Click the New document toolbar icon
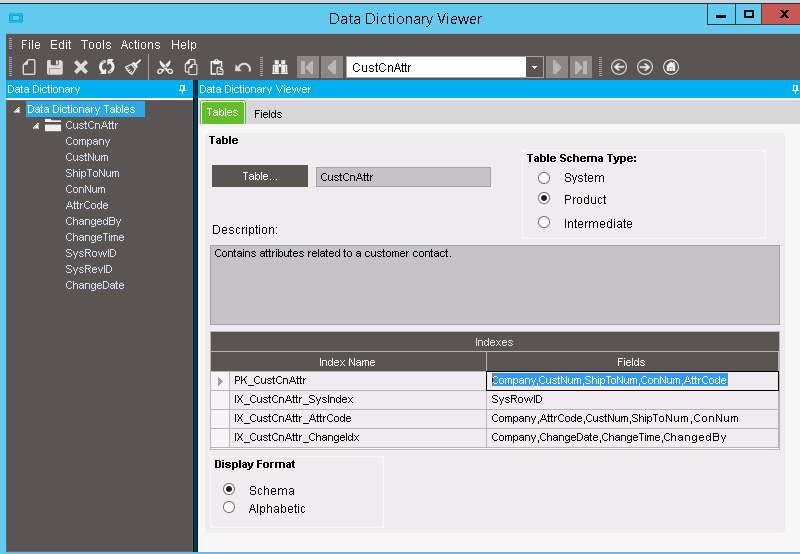Screen dimensions: 800x554 point(29,67)
